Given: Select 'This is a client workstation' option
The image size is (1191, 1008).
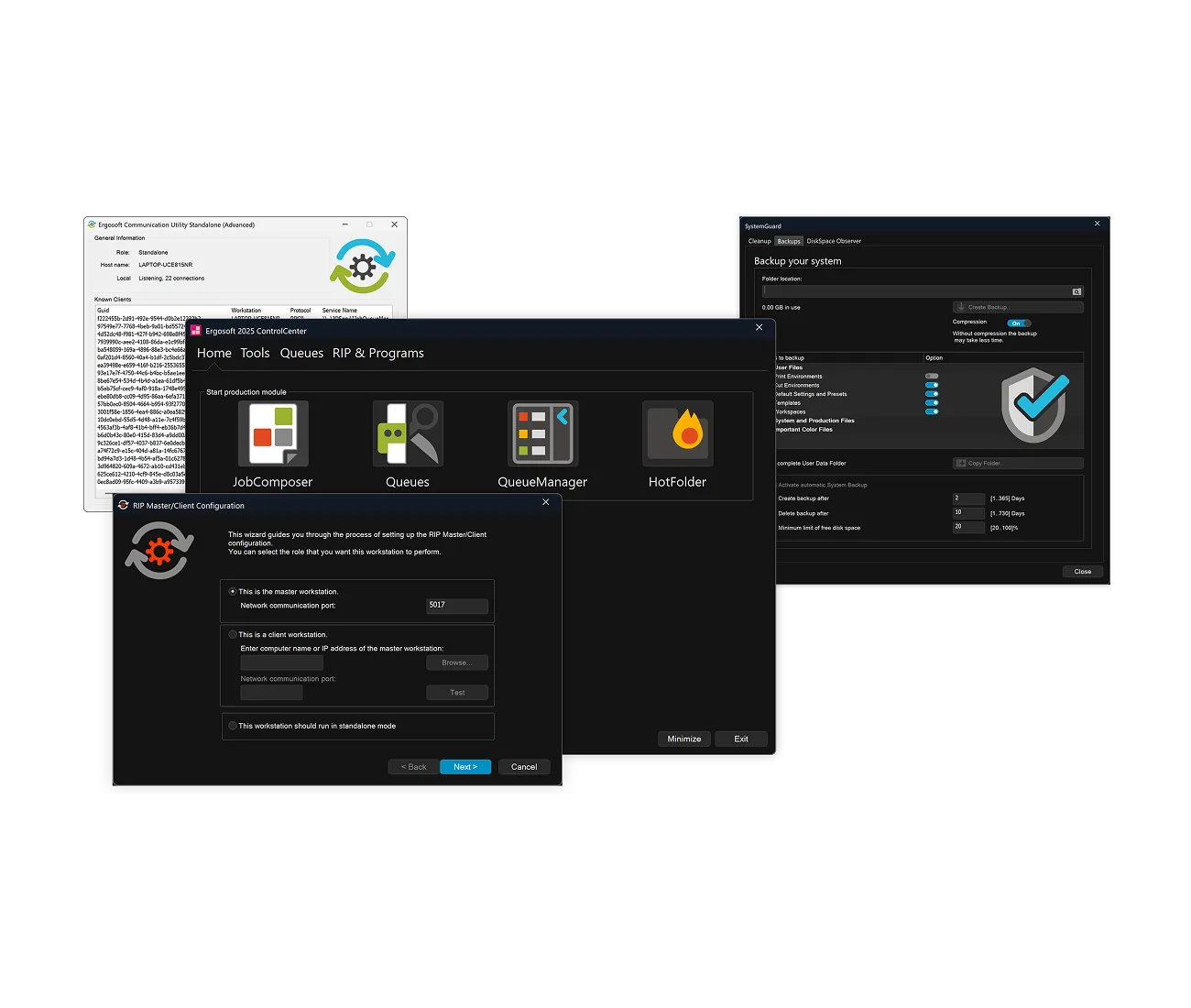Looking at the screenshot, I should point(233,634).
